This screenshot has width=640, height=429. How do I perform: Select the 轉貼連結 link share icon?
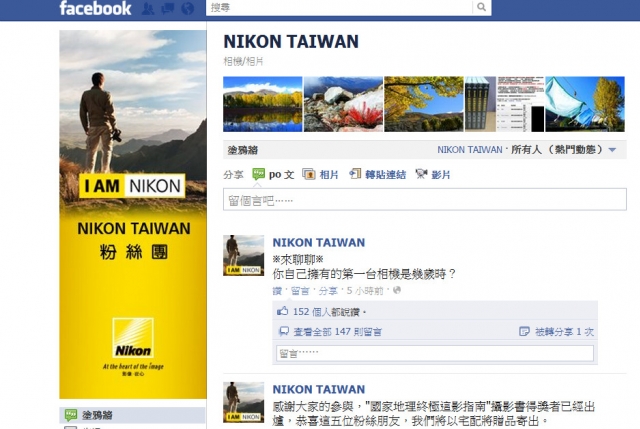tap(355, 174)
